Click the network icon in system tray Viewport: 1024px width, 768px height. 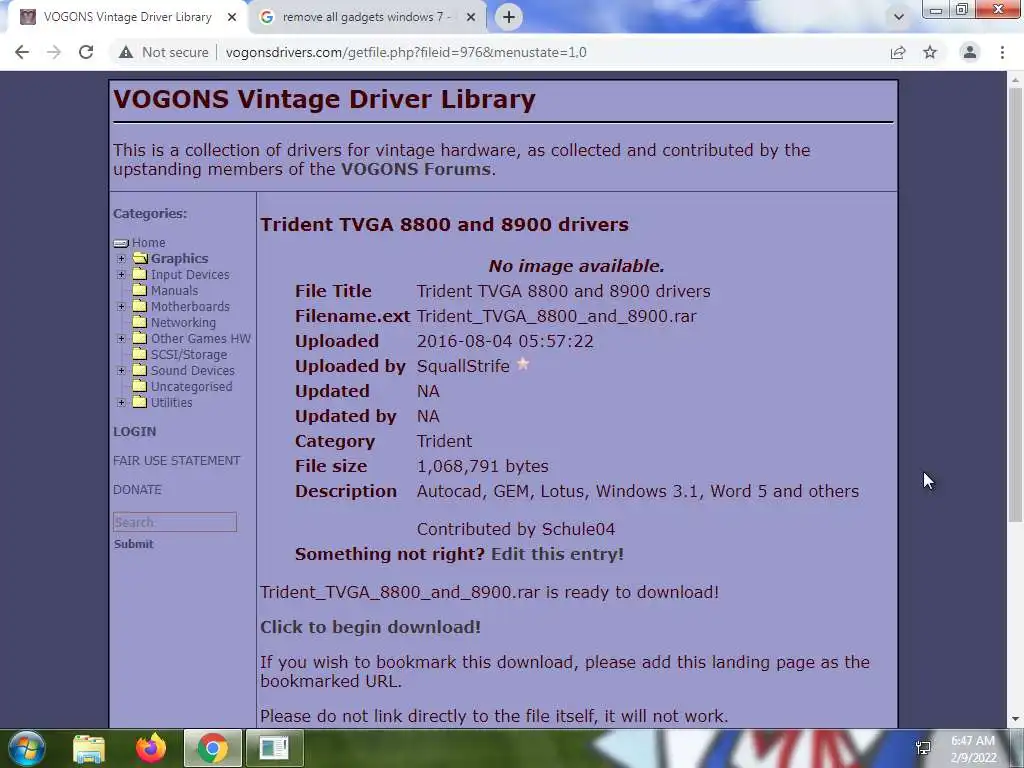click(923, 748)
